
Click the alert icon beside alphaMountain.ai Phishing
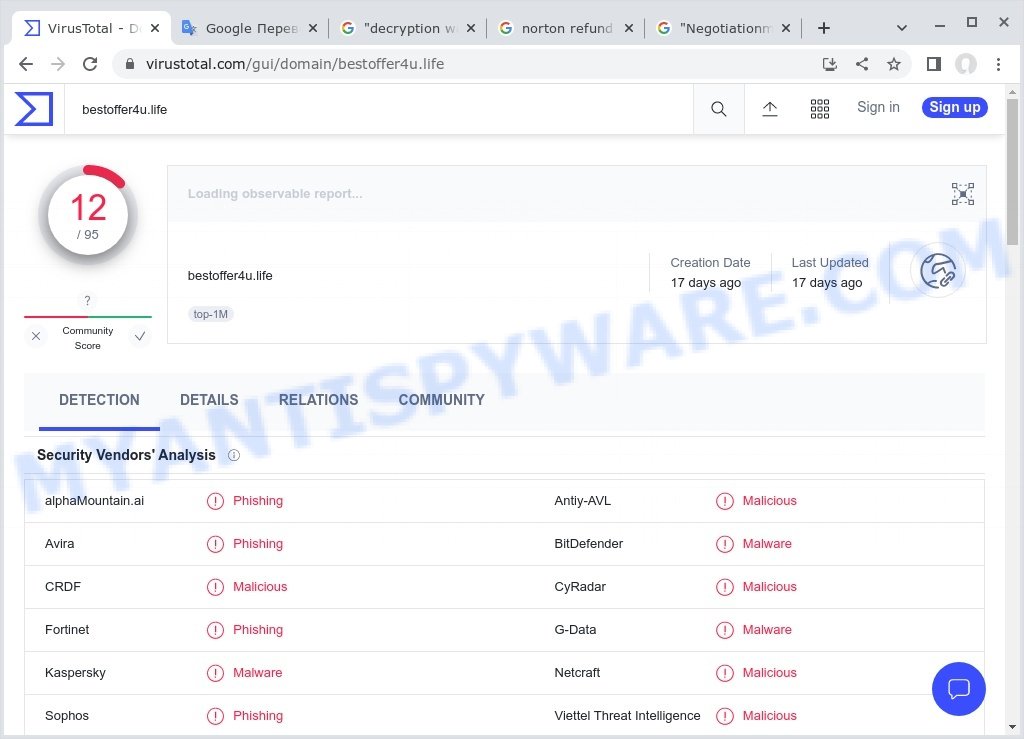pyautogui.click(x=215, y=501)
